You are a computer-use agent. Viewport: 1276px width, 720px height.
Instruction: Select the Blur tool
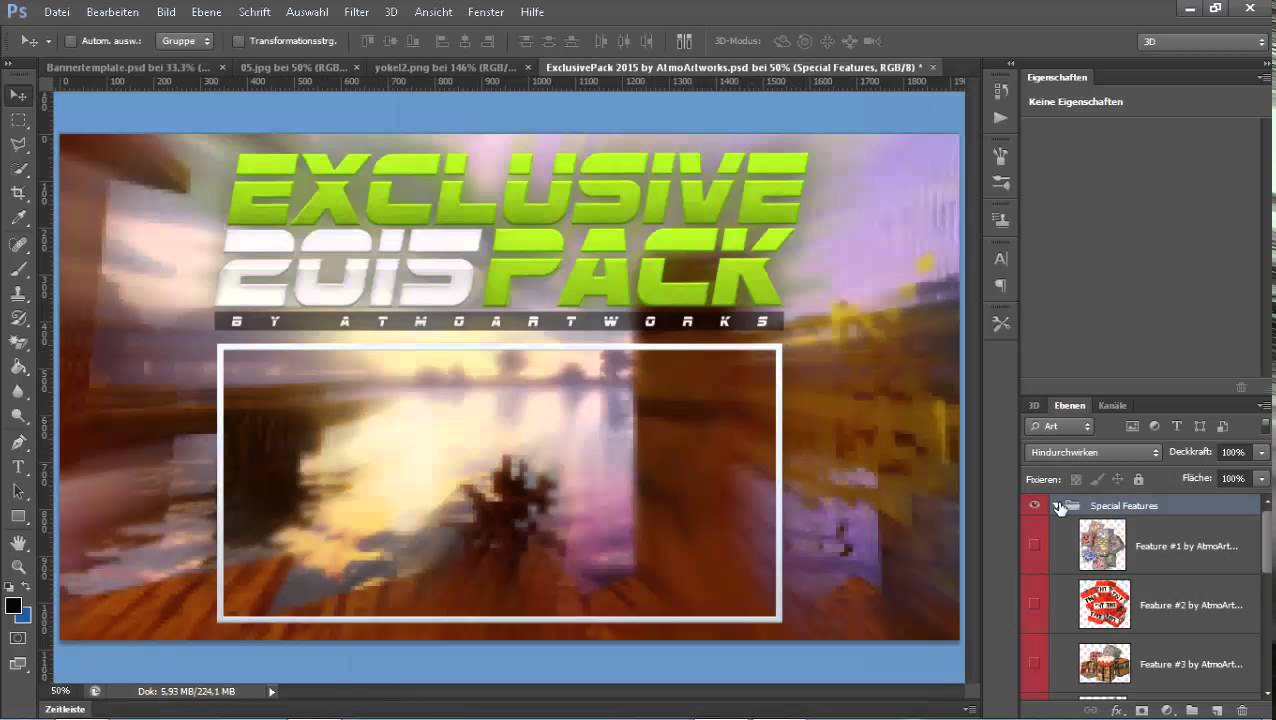point(19,392)
